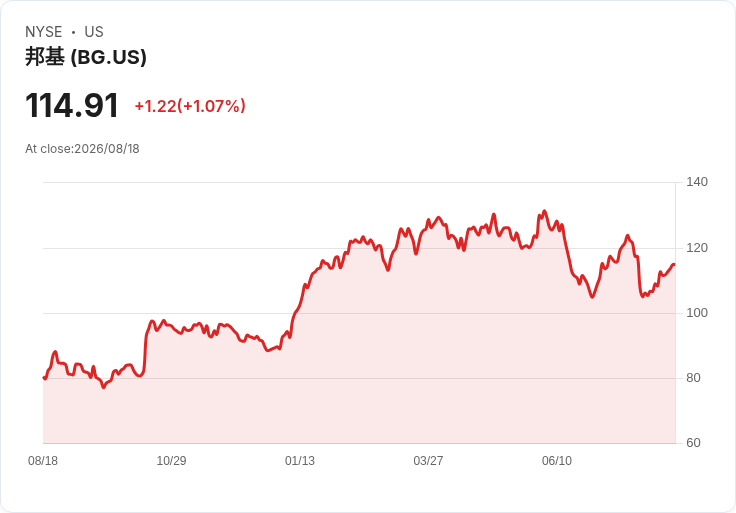Screen dimensions: 736x513
Task: Click the 140 price axis label
Action: [697, 182]
